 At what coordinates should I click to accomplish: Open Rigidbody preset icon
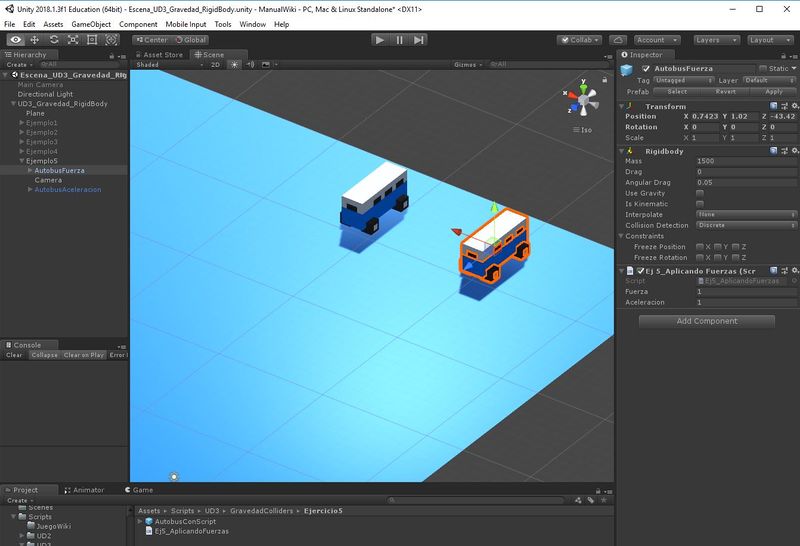(784, 151)
